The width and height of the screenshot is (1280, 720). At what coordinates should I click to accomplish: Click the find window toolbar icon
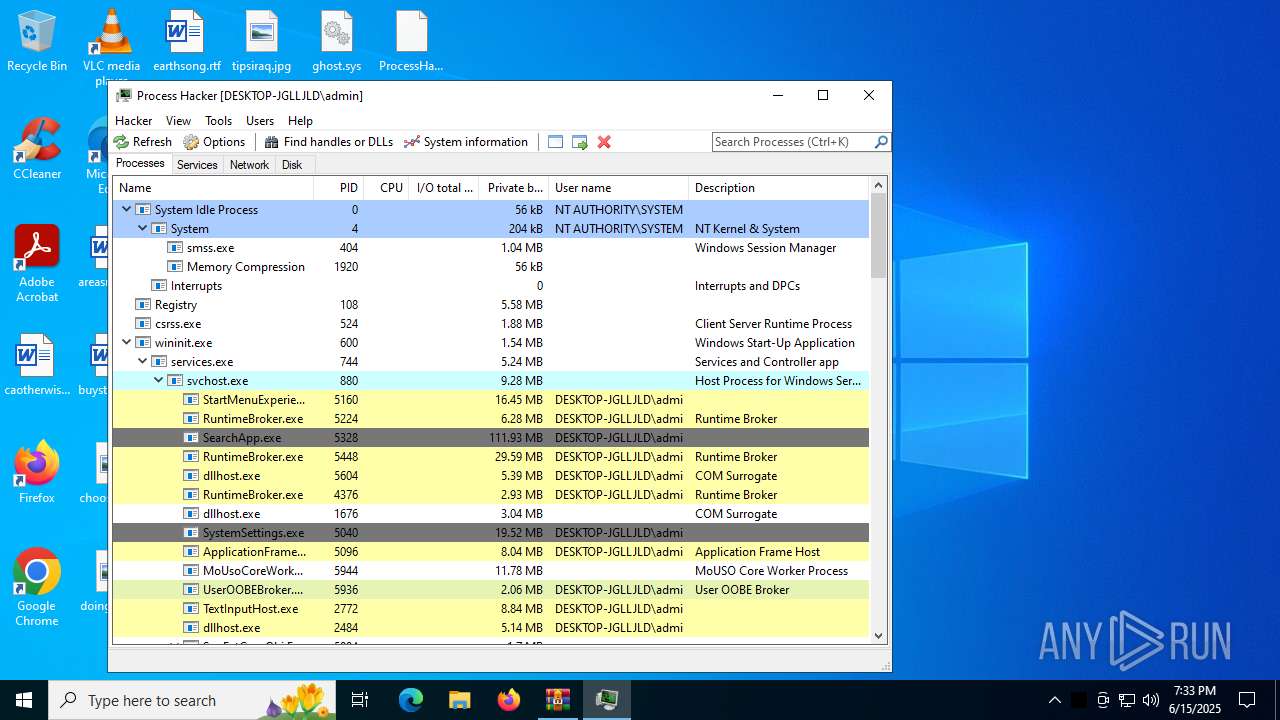[556, 142]
